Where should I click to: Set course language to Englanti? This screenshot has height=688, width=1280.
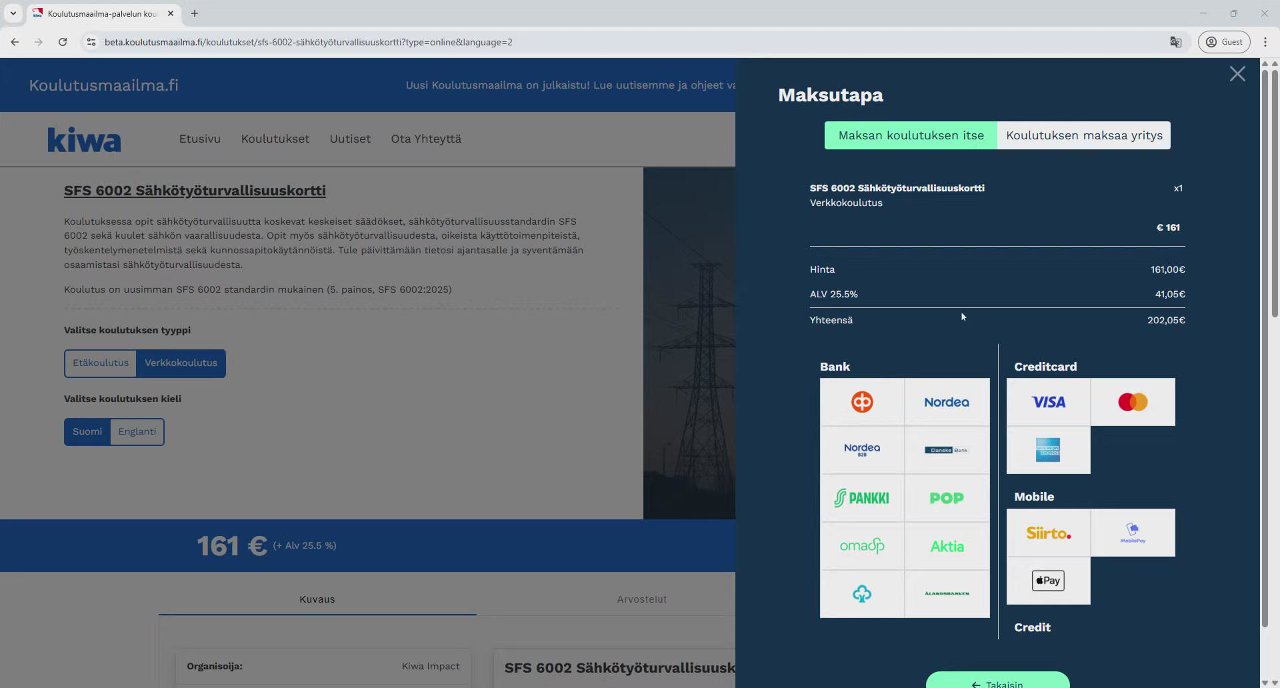pyautogui.click(x=137, y=432)
